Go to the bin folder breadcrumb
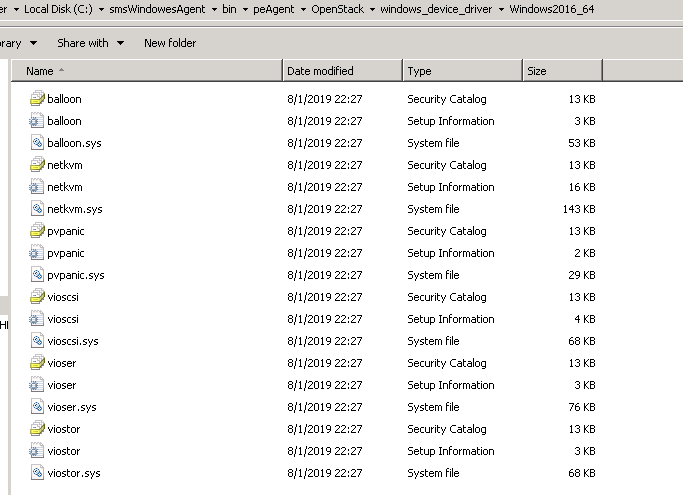 [x=231, y=9]
